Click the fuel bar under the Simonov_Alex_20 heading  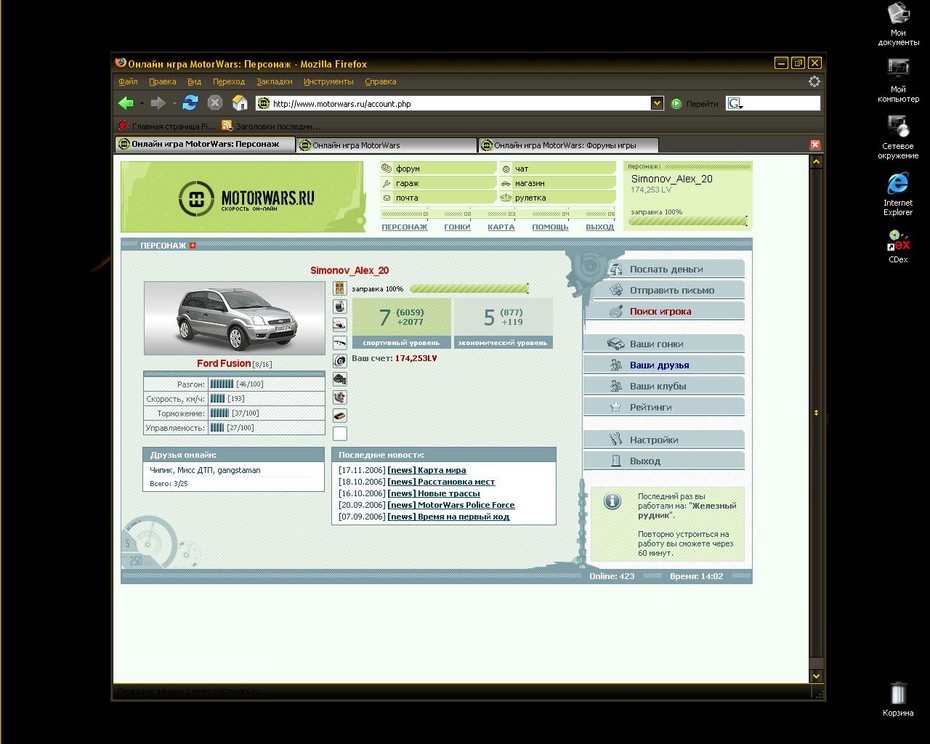[469, 289]
